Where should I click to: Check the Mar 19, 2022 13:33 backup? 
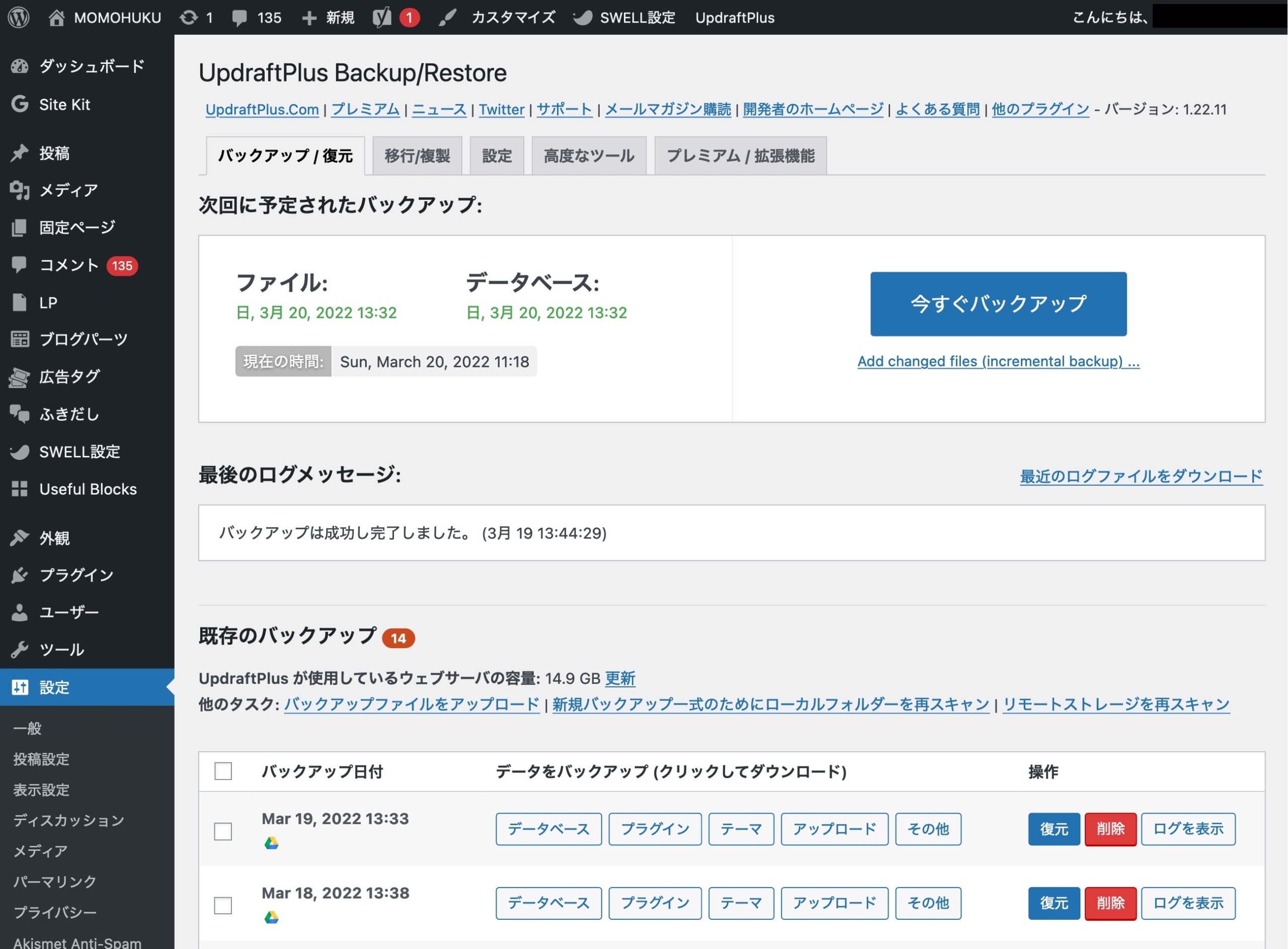pyautogui.click(x=223, y=831)
